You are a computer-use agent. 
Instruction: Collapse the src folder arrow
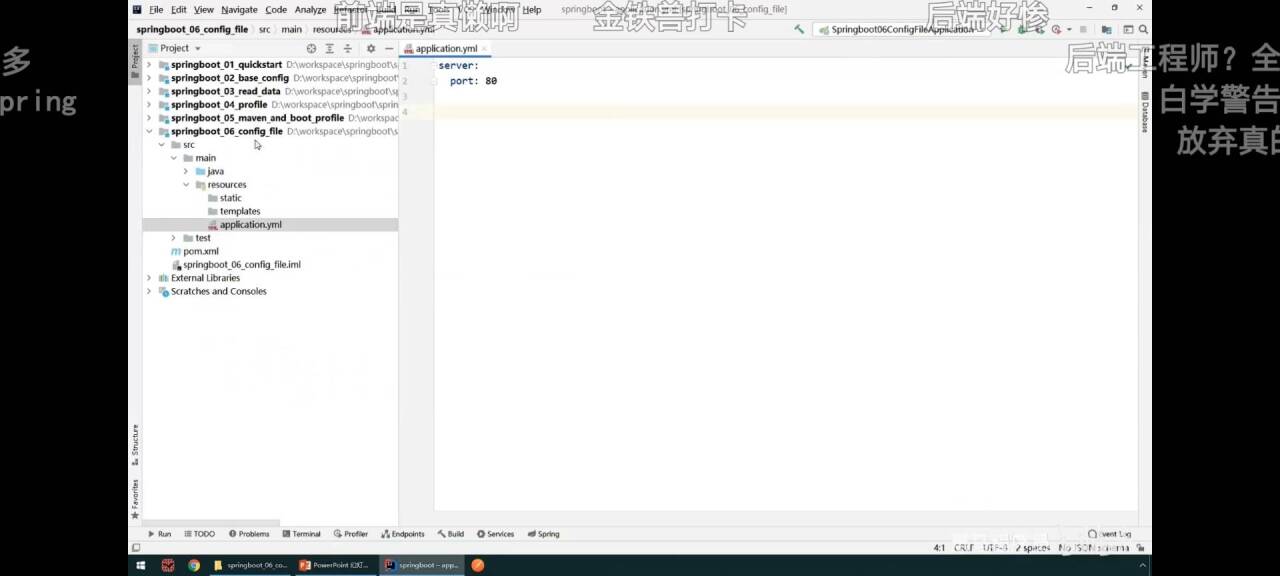coord(162,145)
